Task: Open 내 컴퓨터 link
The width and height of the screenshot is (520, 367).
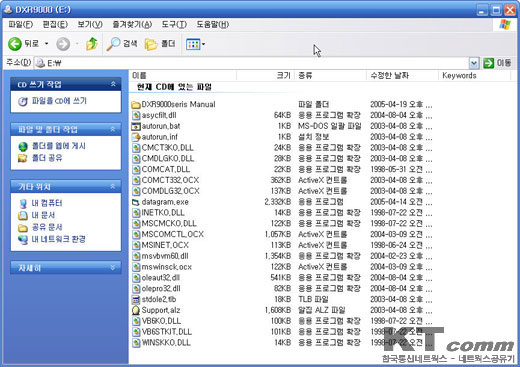Action: coord(47,203)
